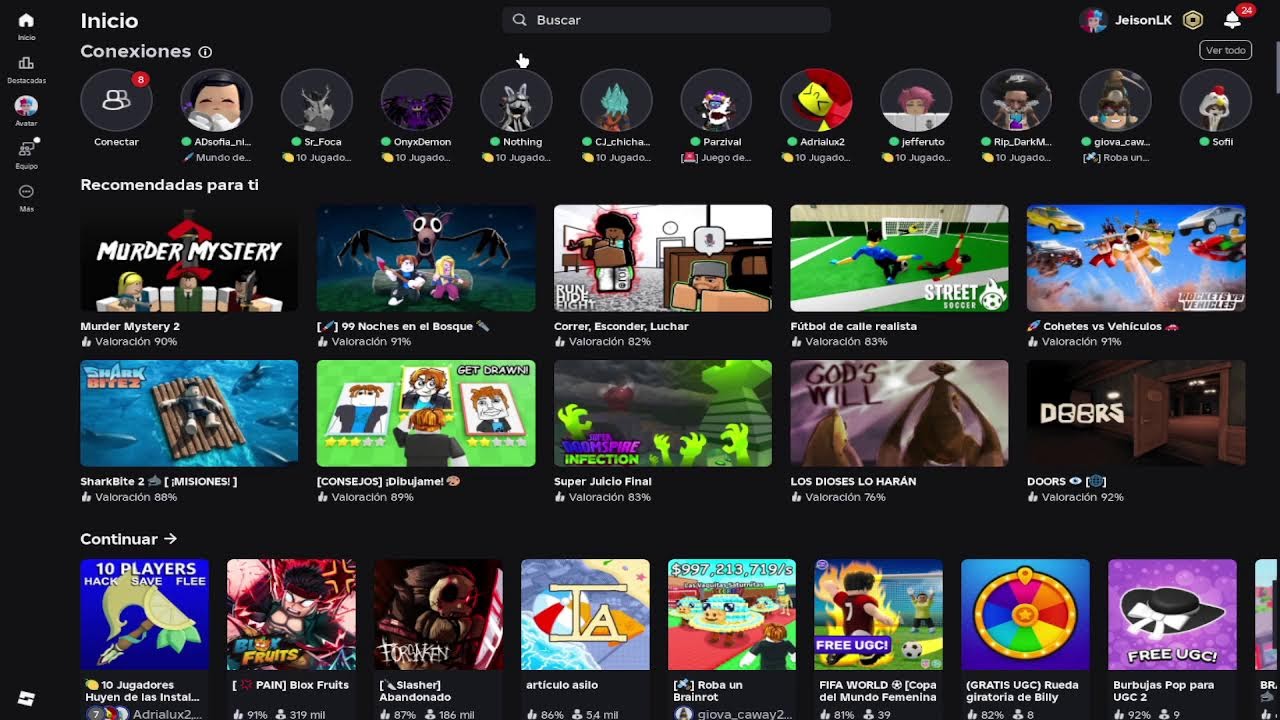Image resolution: width=1280 pixels, height=720 pixels.
Task: Click the Conexiones section heading
Action: [x=135, y=51]
